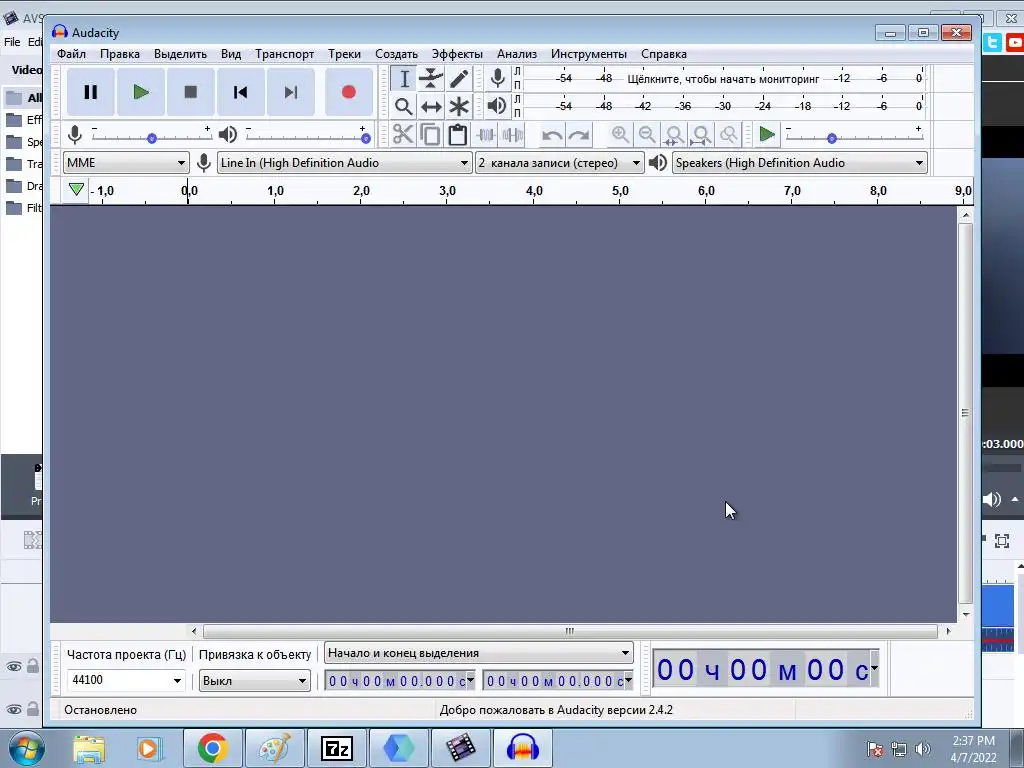The image size is (1024, 768).
Task: Open the snap-to Выкл dropdown
Action: (x=254, y=681)
